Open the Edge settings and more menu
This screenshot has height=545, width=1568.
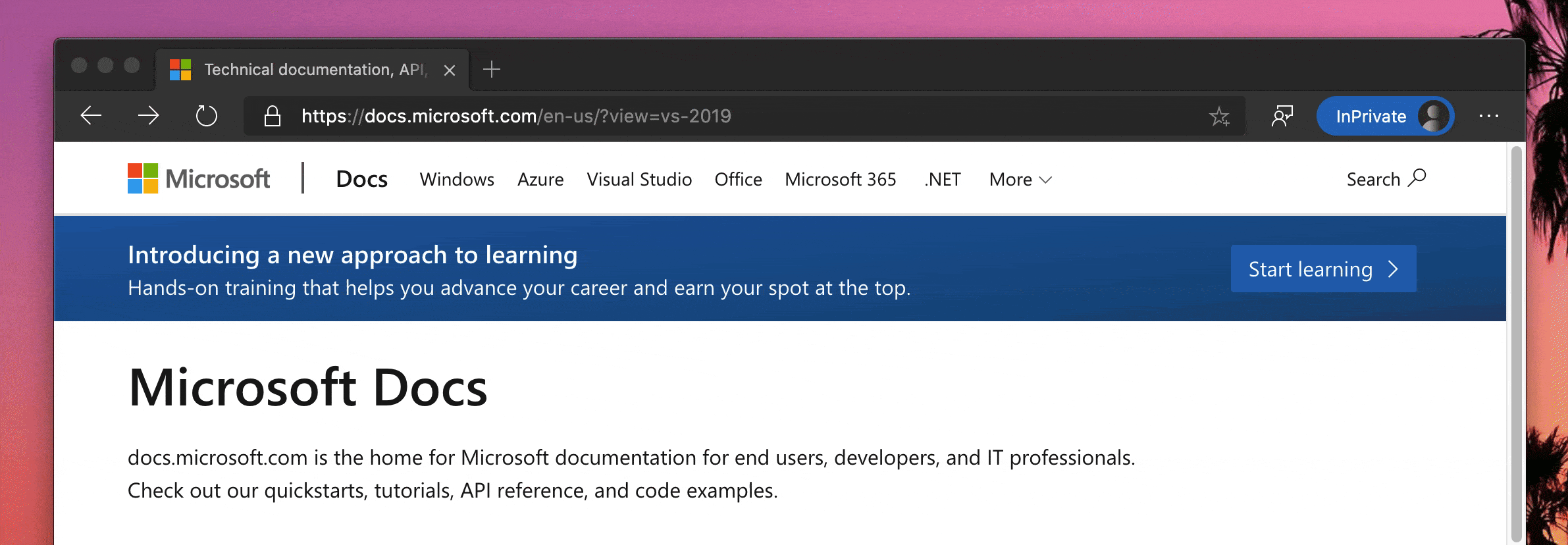pyautogui.click(x=1489, y=116)
